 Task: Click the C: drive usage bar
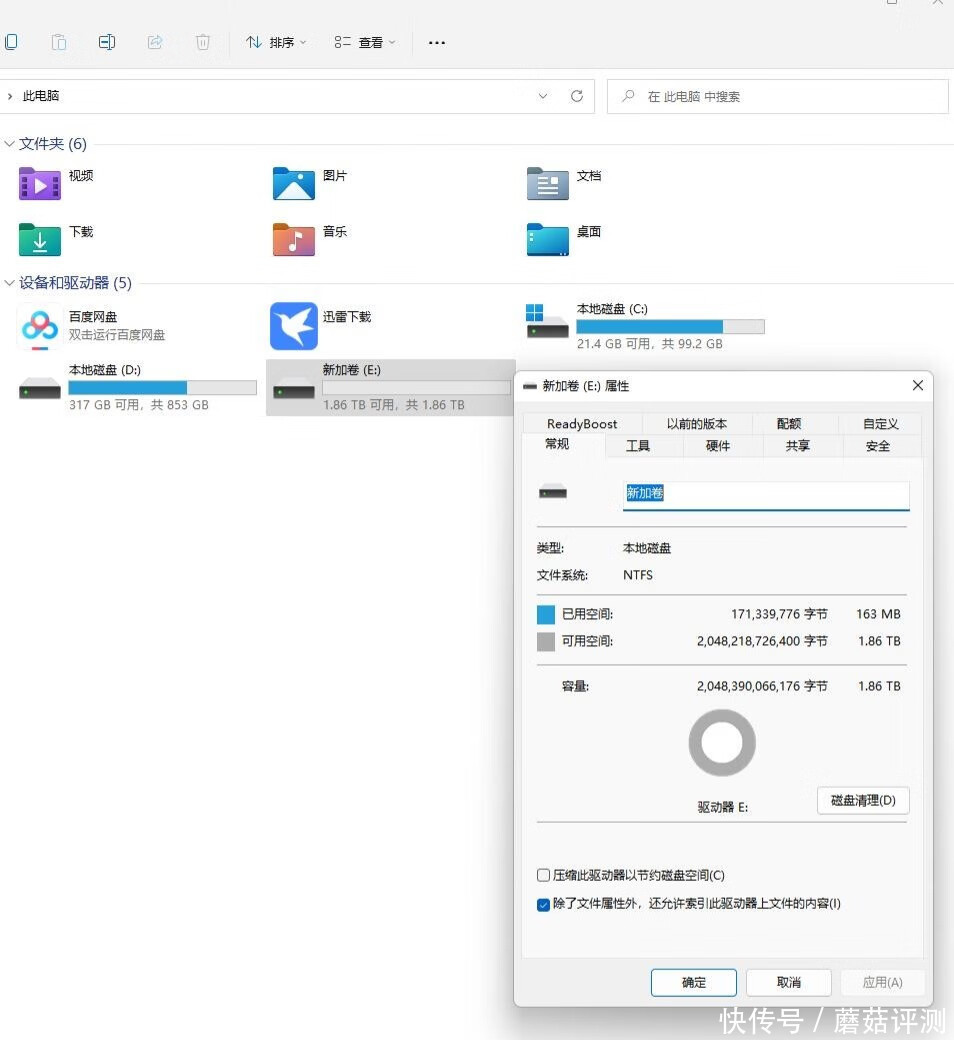click(670, 326)
